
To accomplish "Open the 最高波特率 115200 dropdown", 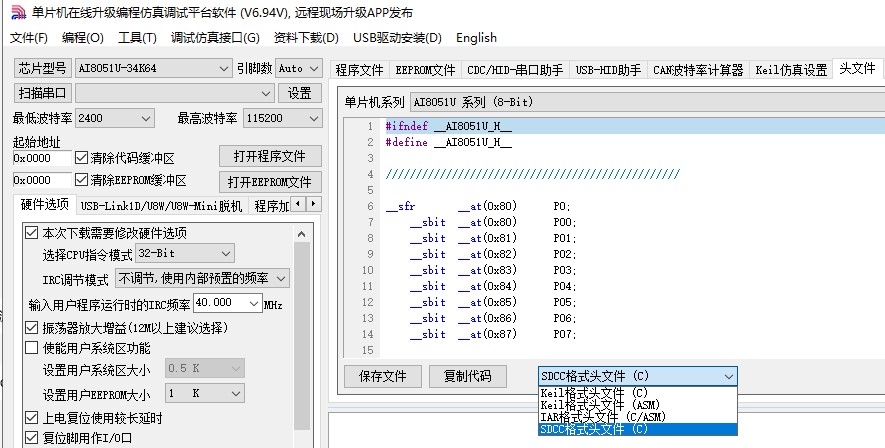I will click(283, 118).
